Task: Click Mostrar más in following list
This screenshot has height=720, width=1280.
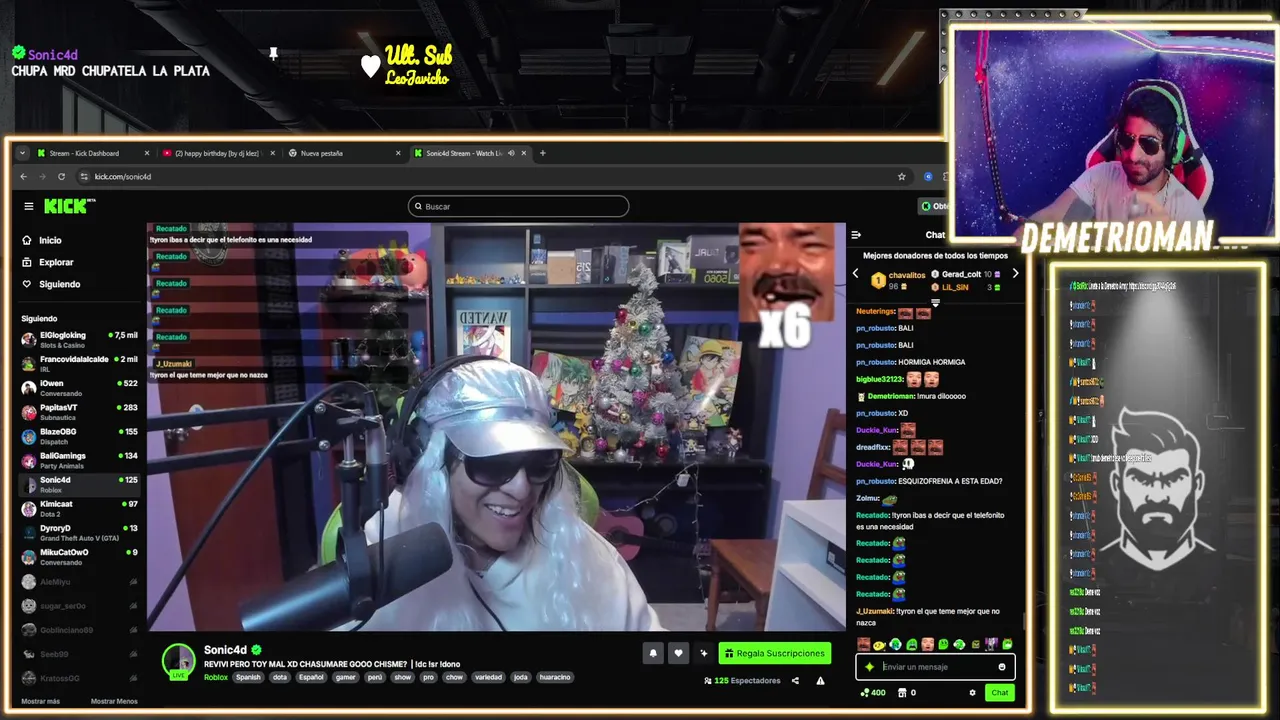Action: click(40, 701)
